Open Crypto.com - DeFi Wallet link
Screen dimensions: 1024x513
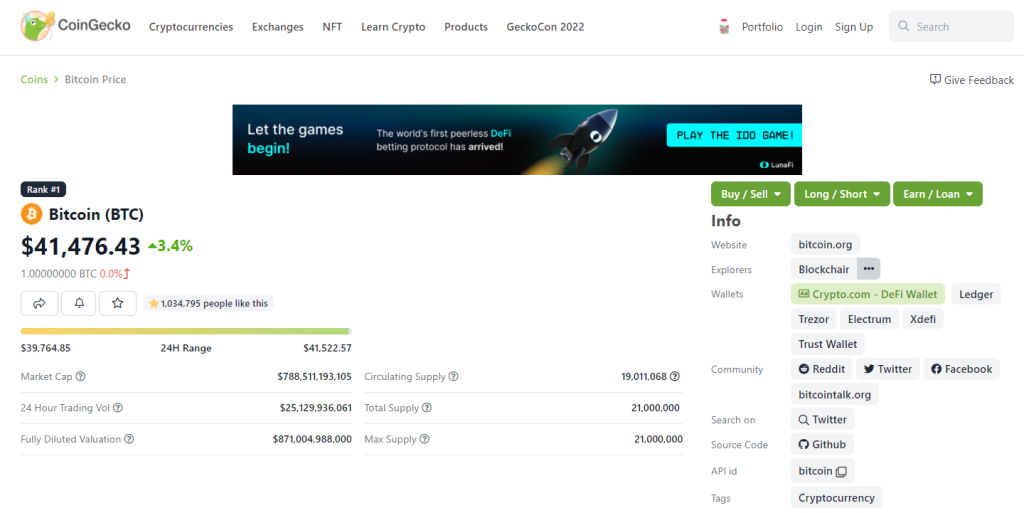click(x=868, y=294)
